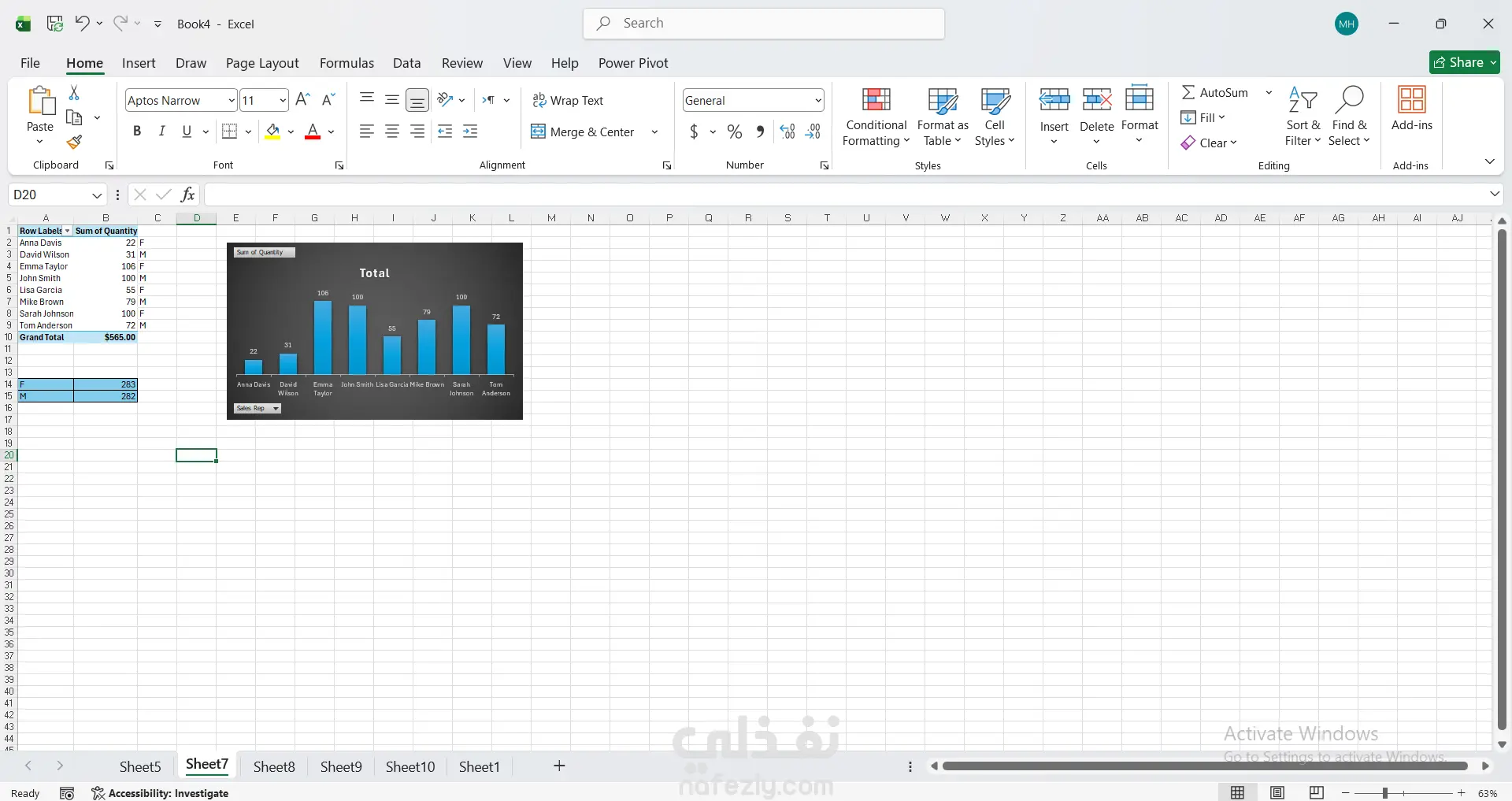Click the Cut scissors icon

(x=74, y=93)
